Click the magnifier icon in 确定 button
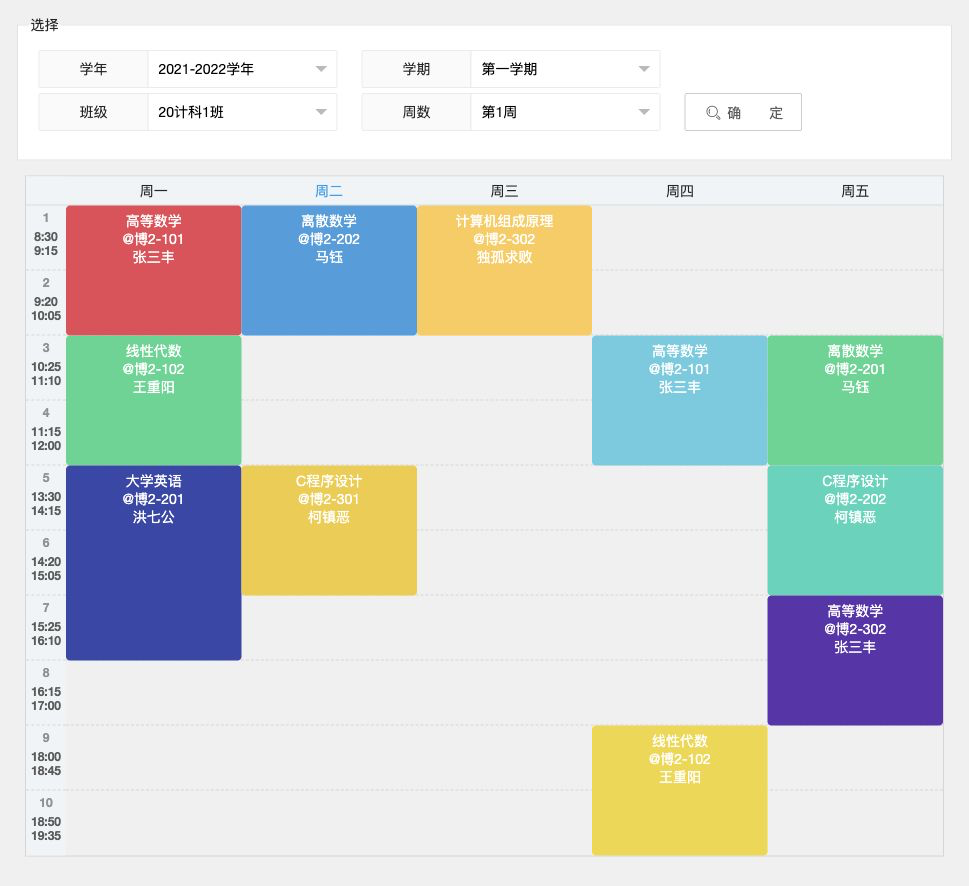The height and width of the screenshot is (886, 969). [x=713, y=112]
